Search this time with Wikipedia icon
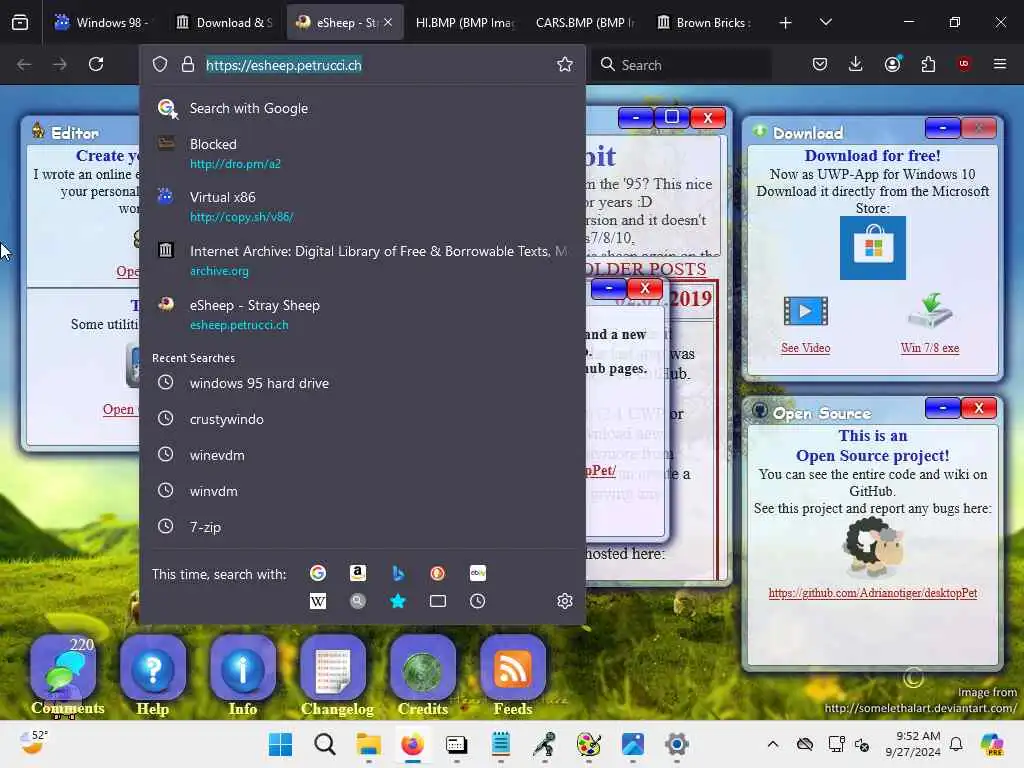This screenshot has height=768, width=1024. (318, 601)
